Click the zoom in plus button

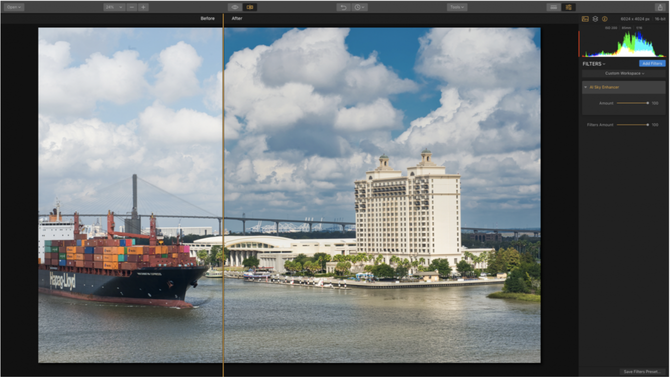tap(144, 7)
